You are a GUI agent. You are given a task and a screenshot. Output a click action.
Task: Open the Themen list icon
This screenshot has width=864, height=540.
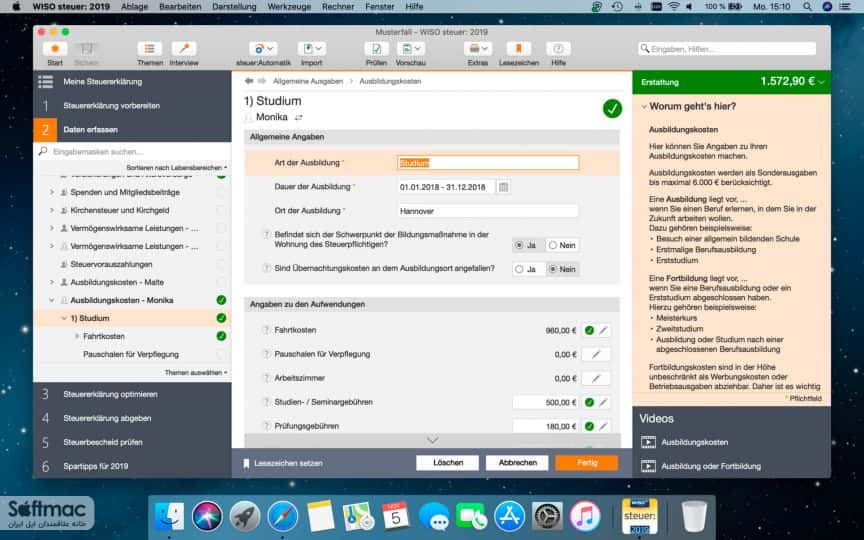click(150, 49)
